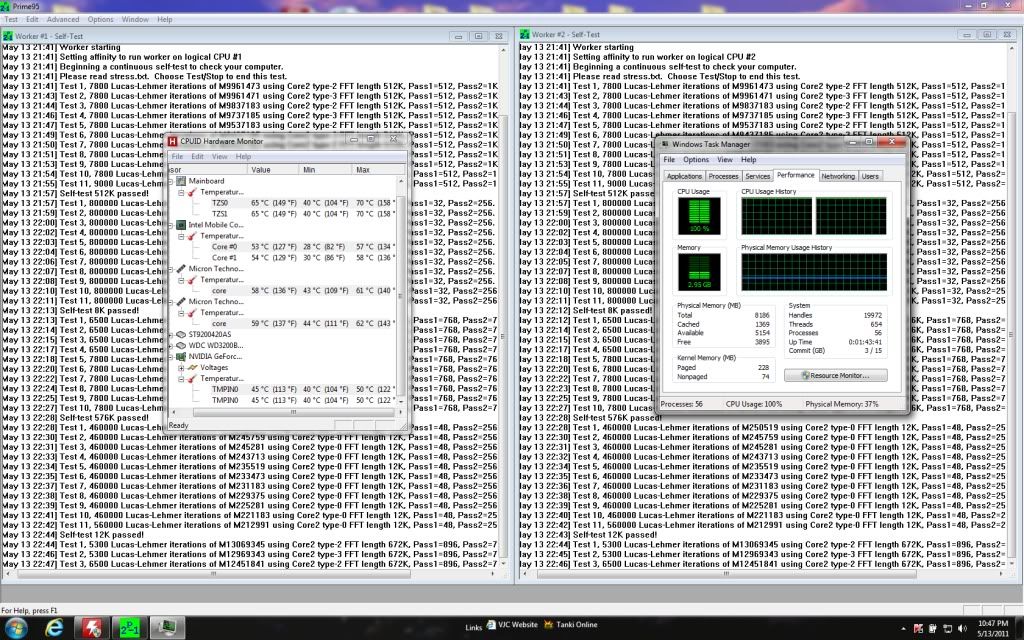The height and width of the screenshot is (640, 1024).
Task: Open Prime95 Window menu
Action: [135, 20]
